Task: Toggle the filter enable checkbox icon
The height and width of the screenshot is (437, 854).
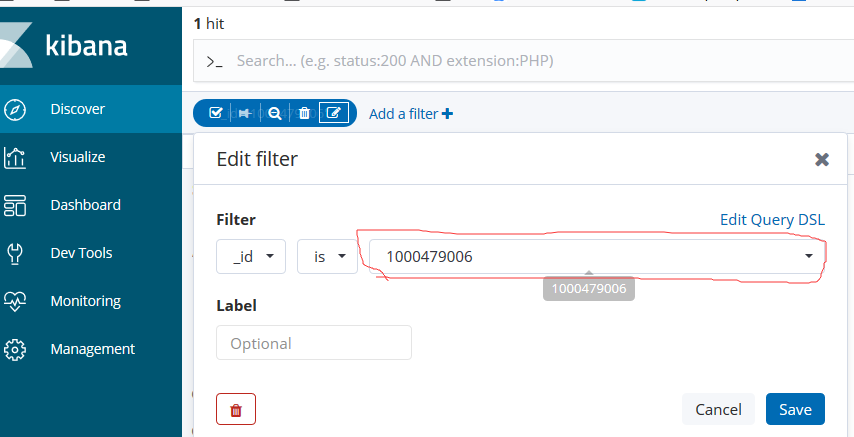Action: (215, 114)
